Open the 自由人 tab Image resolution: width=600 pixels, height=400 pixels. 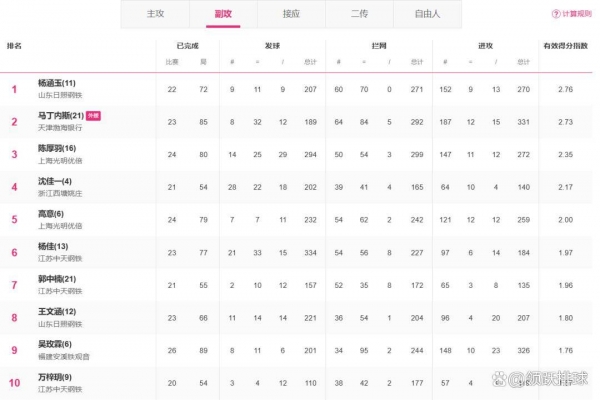pyautogui.click(x=427, y=14)
